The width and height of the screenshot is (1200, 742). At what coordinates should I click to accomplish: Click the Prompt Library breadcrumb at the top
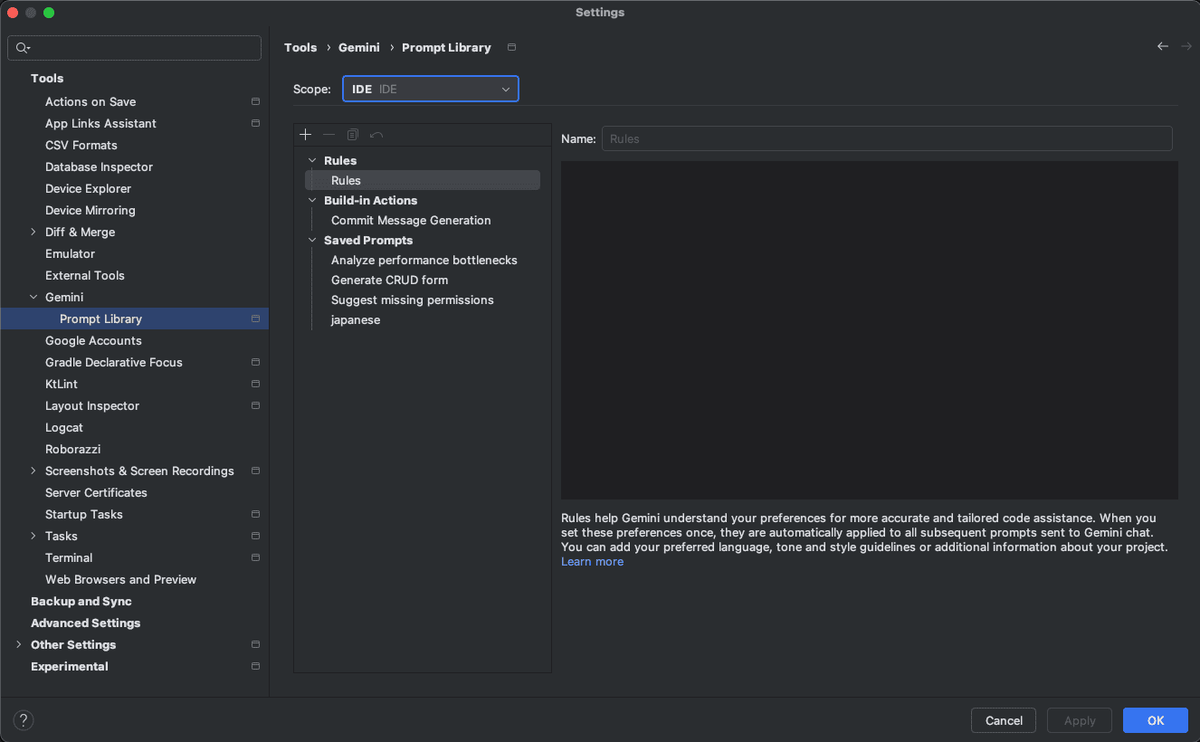pyautogui.click(x=446, y=48)
